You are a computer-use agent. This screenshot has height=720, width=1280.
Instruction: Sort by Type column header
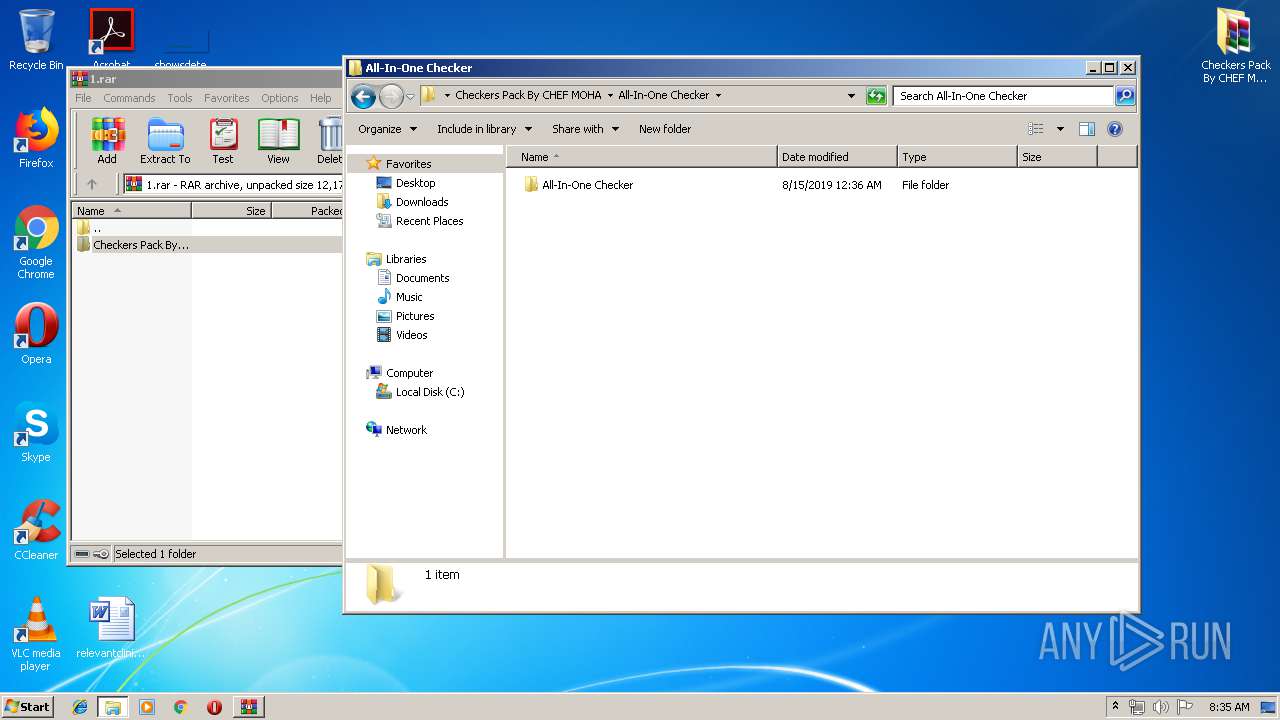tap(957, 157)
